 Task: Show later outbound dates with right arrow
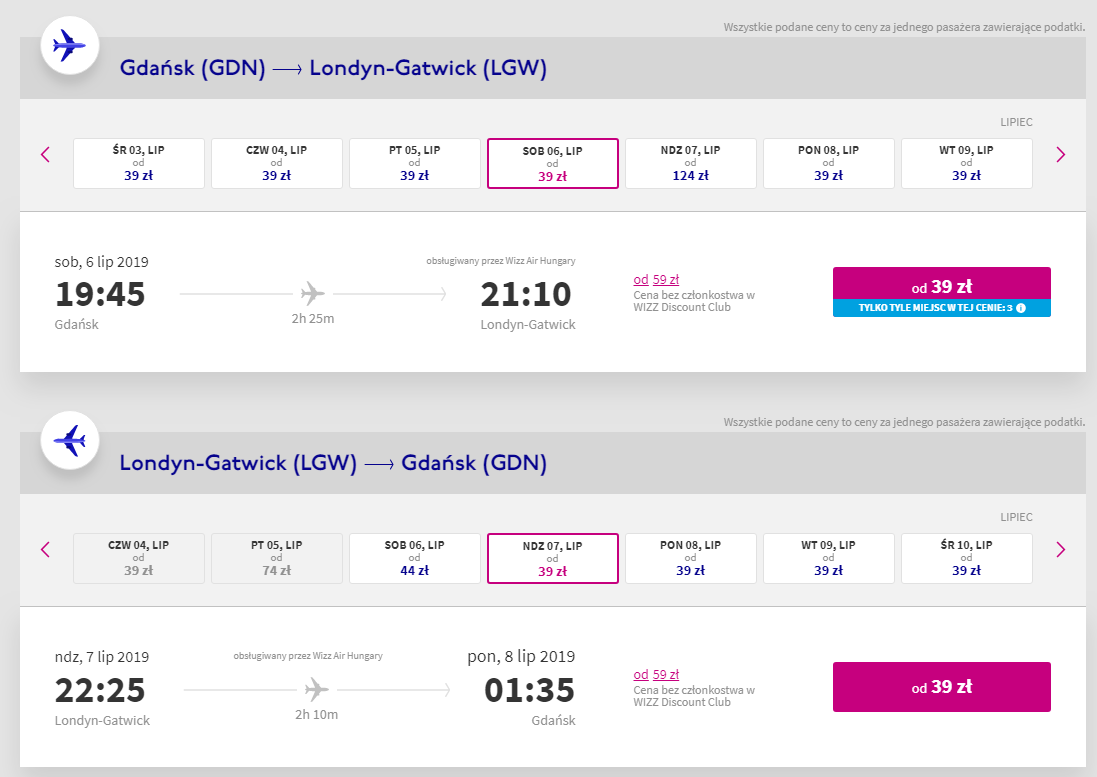1061,155
